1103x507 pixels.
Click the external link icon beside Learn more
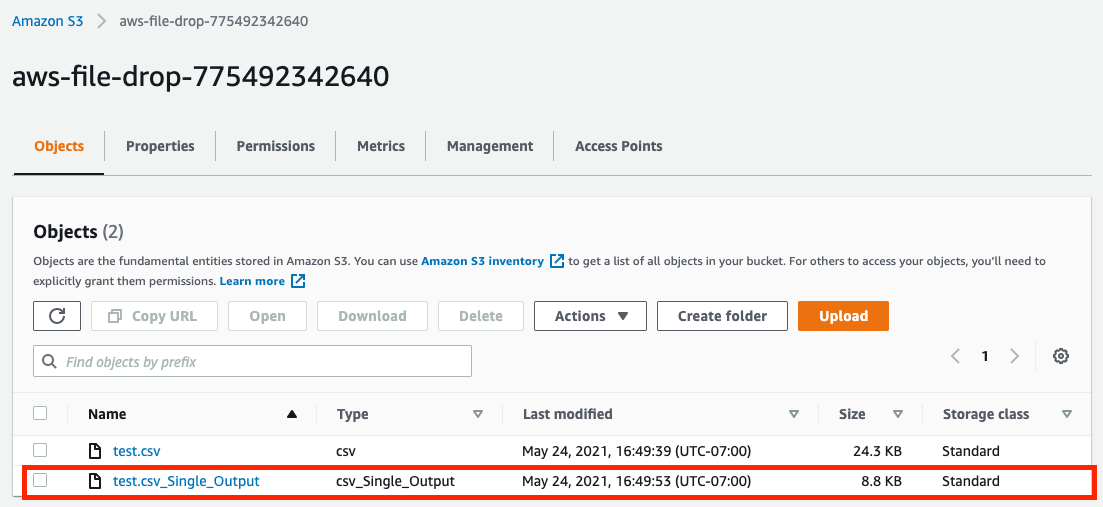(x=298, y=282)
